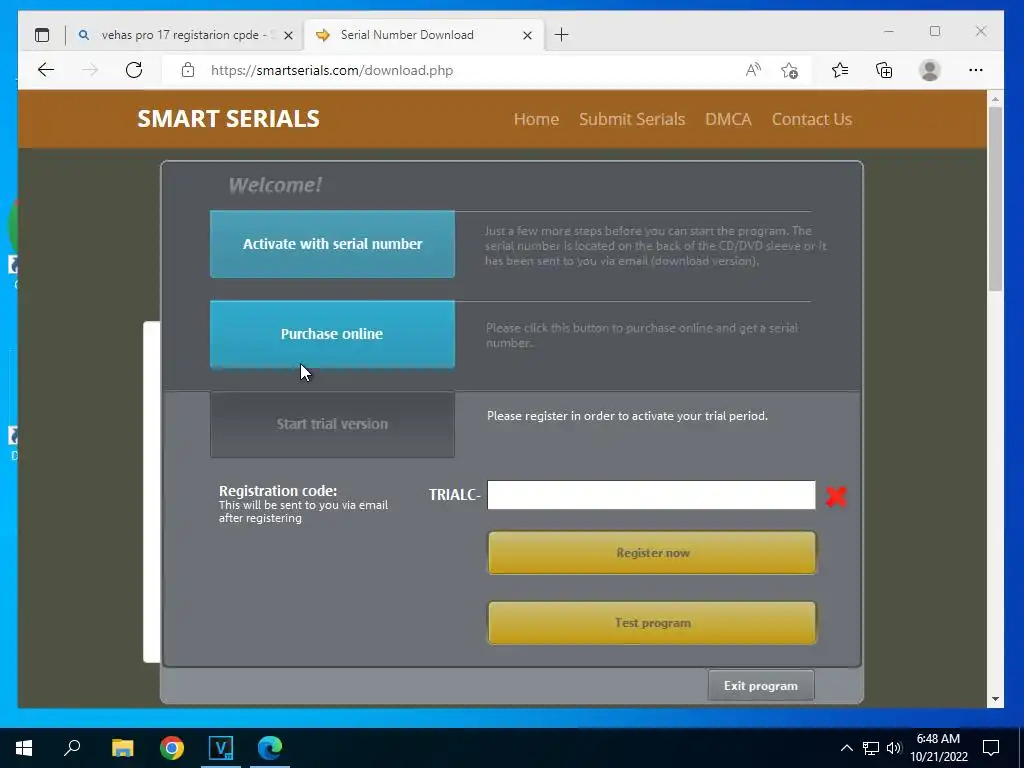
Task: Open the Windows Start menu
Action: 24,748
